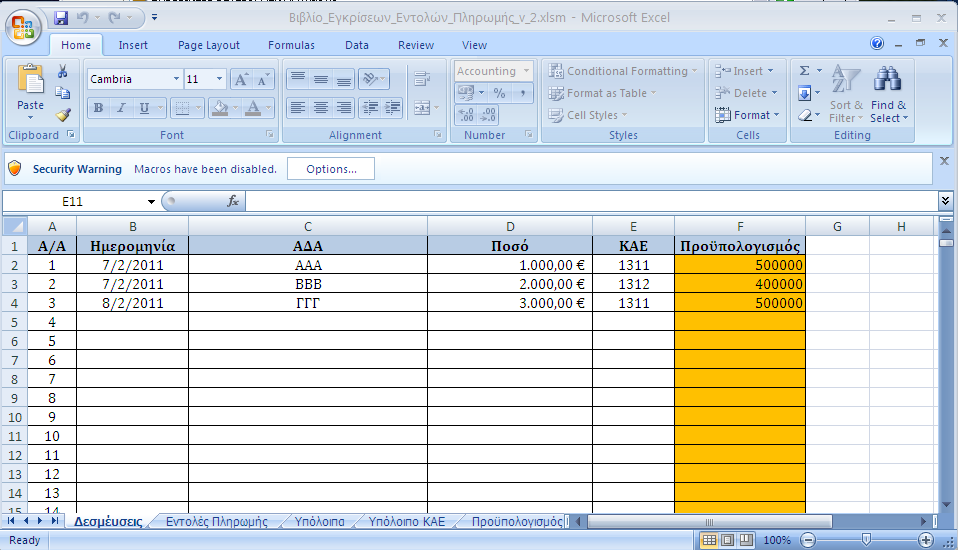The width and height of the screenshot is (958, 550).
Task: Switch to the Page Layout ribbon tab
Action: [208, 45]
